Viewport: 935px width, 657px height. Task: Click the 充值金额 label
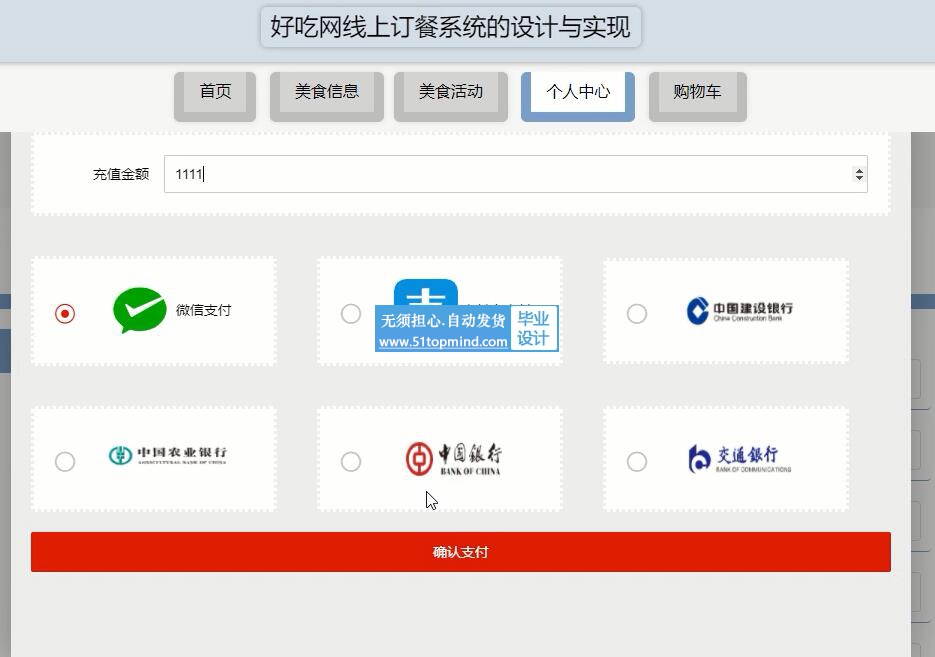tap(121, 174)
